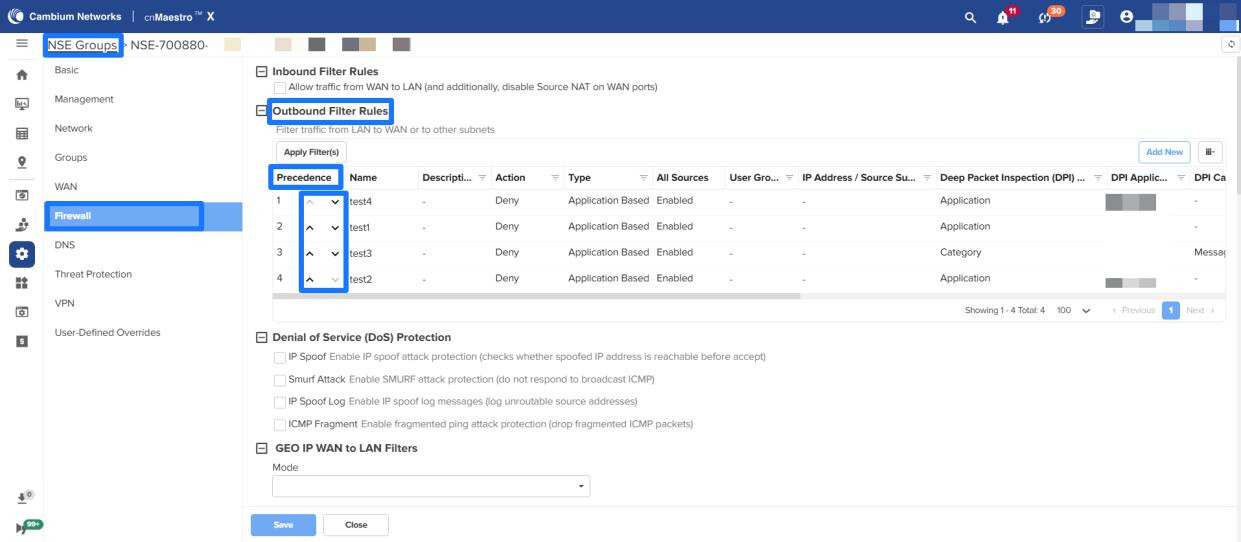The image size is (1241, 542).
Task: Check Allow traffic from WAN to LAN
Action: click(x=280, y=87)
